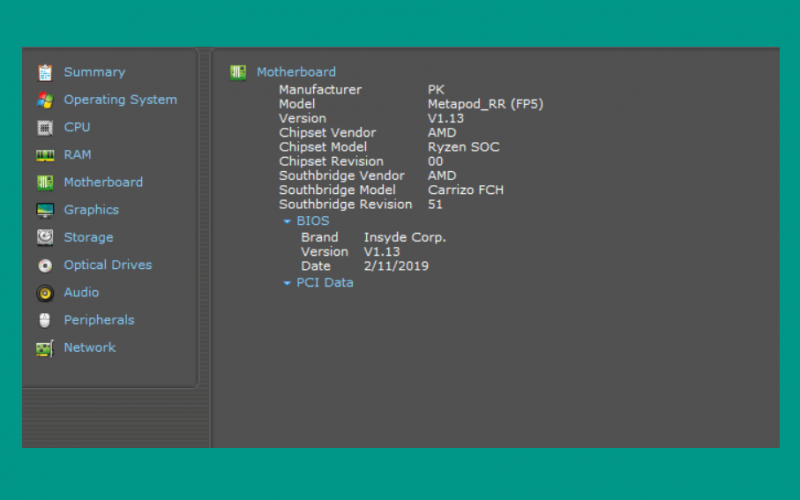Click the Model label
Image resolution: width=800 pixels, height=500 pixels.
(x=297, y=104)
